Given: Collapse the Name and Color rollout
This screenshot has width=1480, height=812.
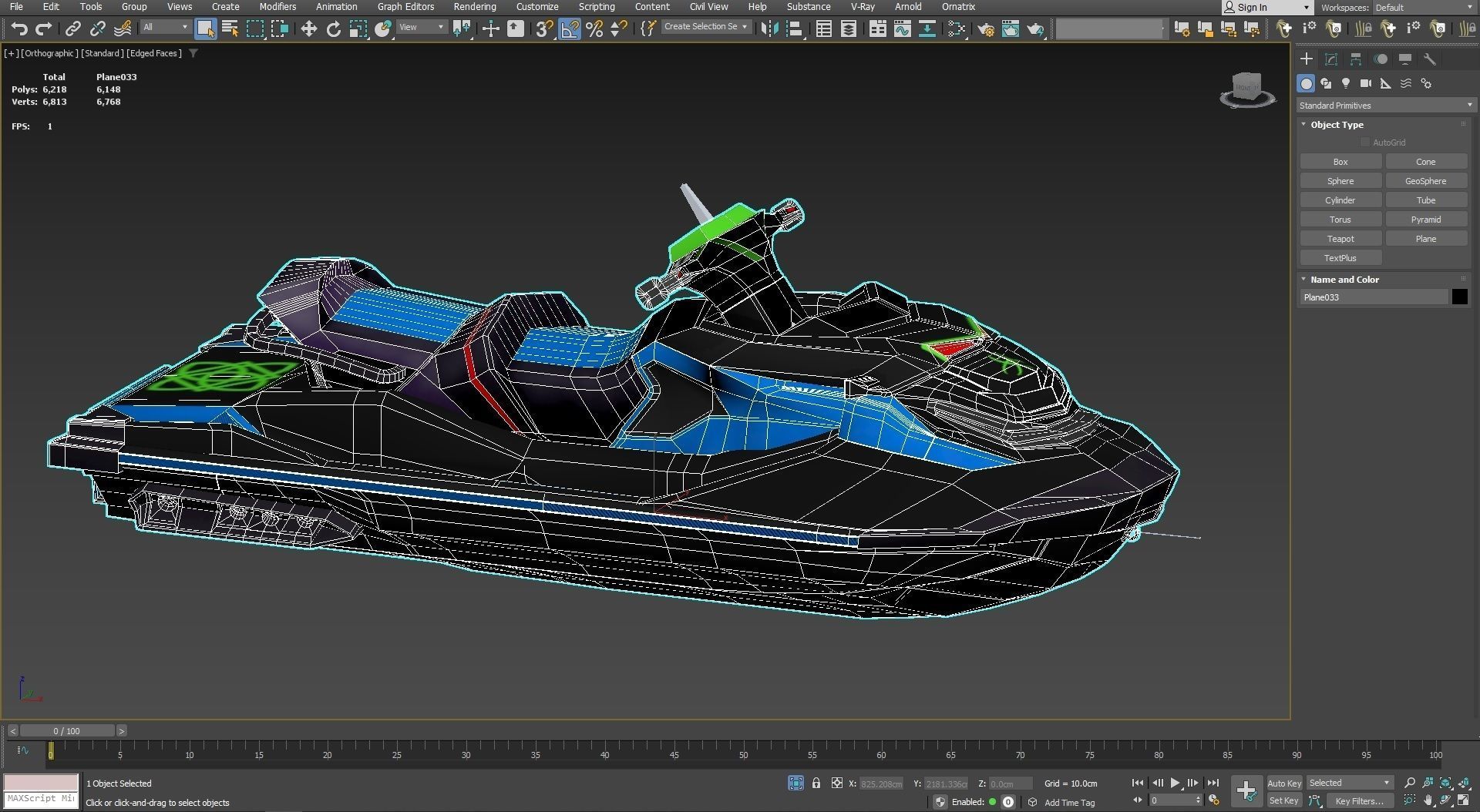Looking at the screenshot, I should coord(1344,280).
